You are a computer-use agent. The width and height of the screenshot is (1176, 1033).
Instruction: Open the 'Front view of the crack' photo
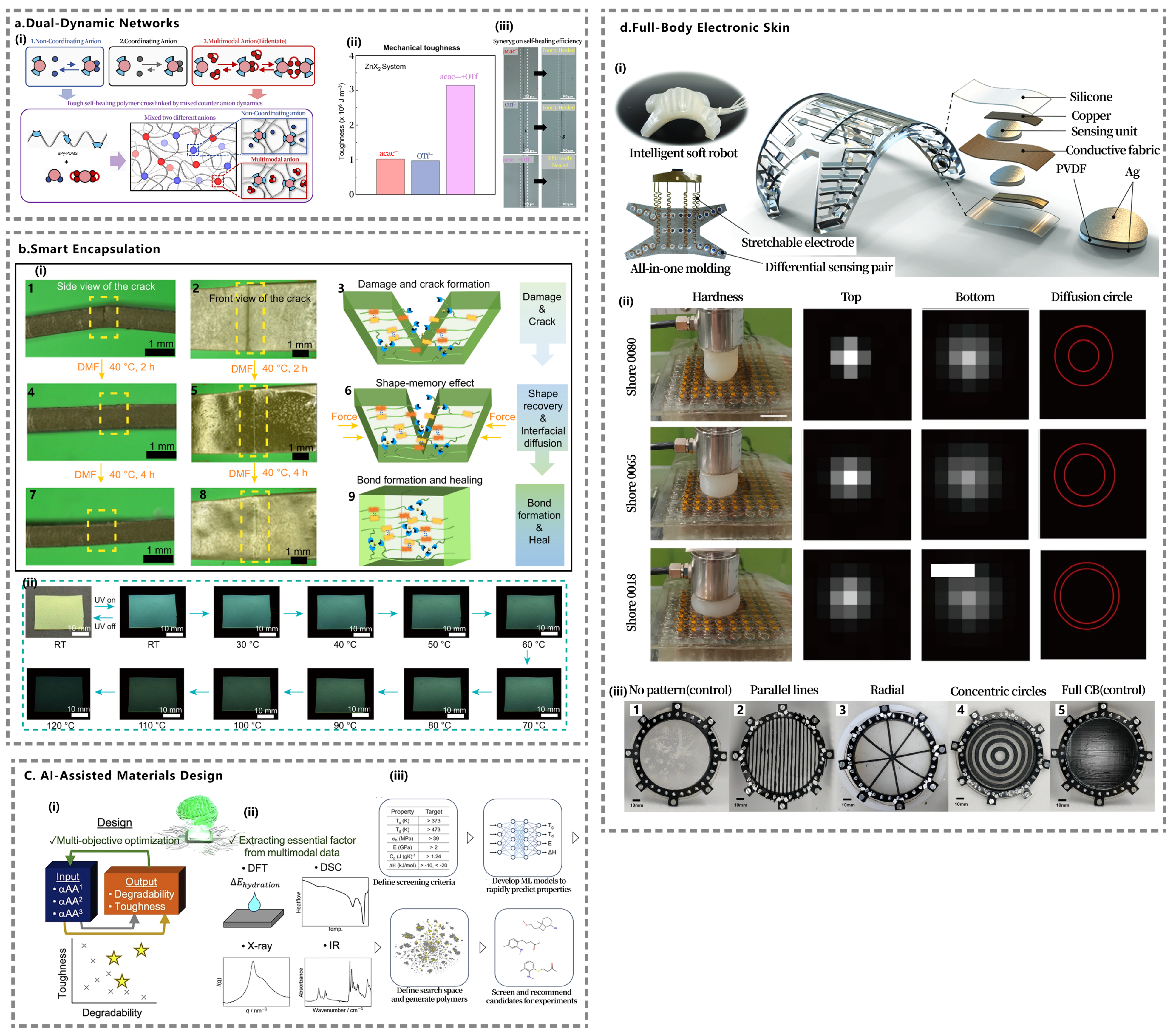point(254,319)
